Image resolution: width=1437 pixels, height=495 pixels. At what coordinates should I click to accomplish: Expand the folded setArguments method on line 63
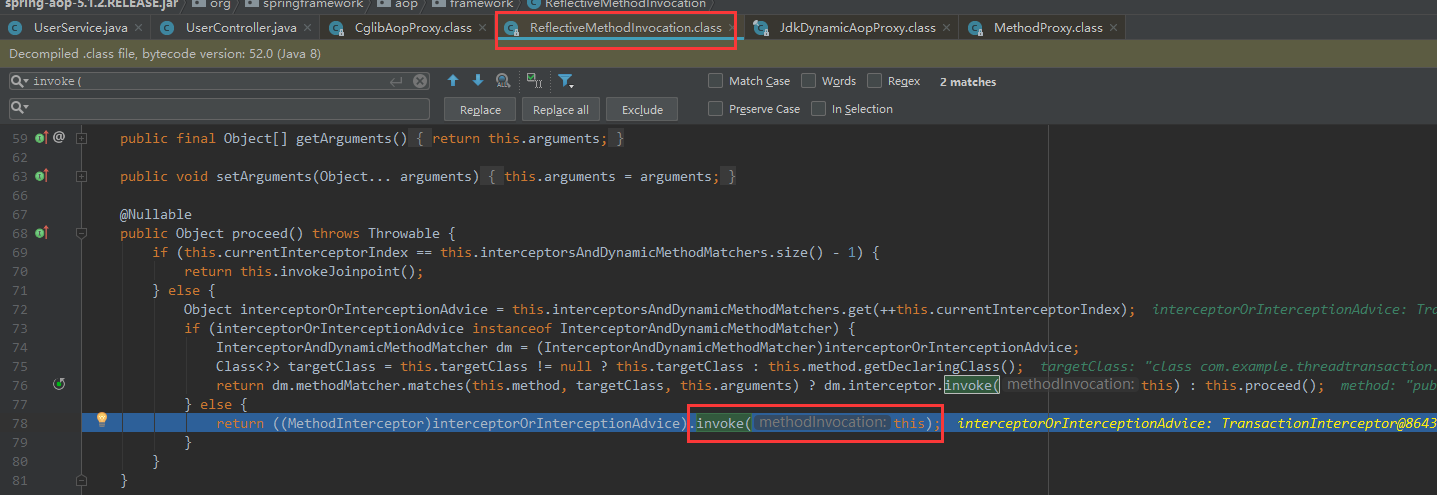coord(81,177)
